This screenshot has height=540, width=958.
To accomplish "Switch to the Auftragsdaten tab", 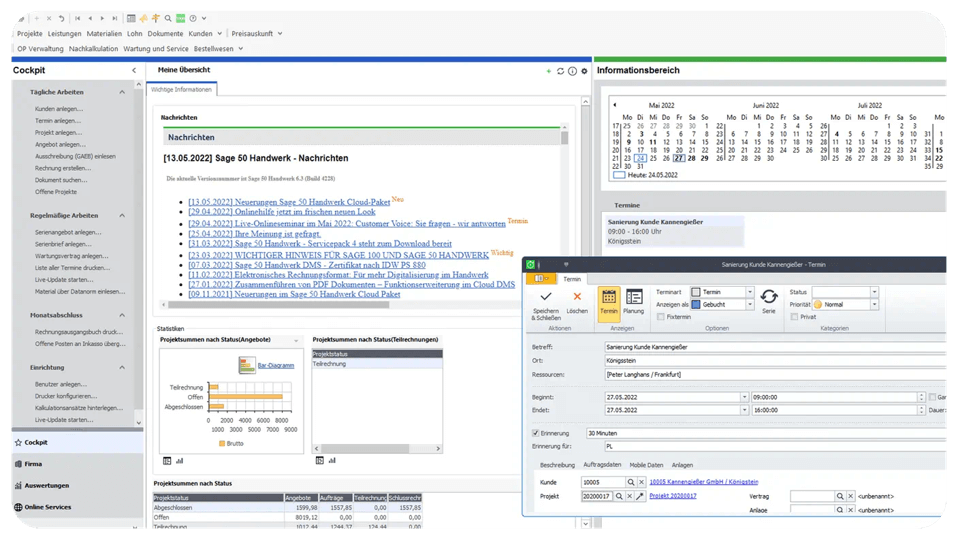I will coord(602,465).
